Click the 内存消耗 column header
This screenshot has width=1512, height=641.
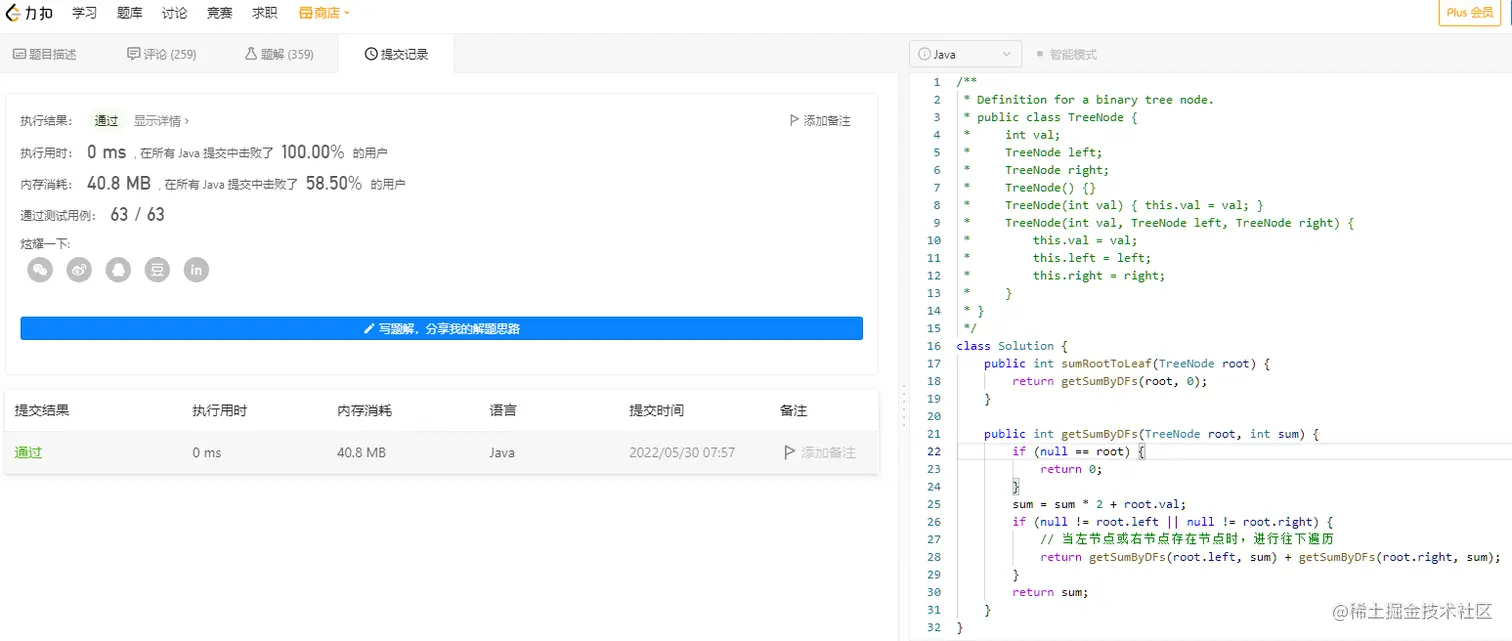[x=365, y=410]
